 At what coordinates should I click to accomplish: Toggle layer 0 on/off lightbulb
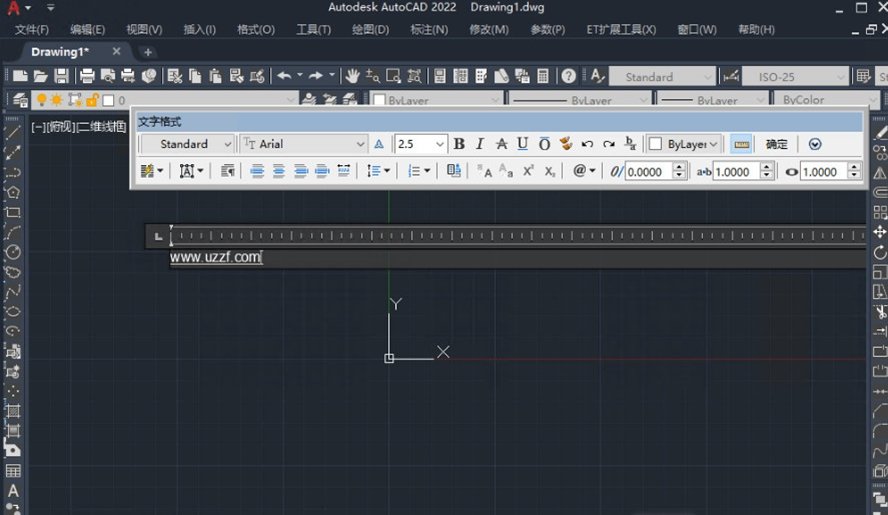coord(41,100)
